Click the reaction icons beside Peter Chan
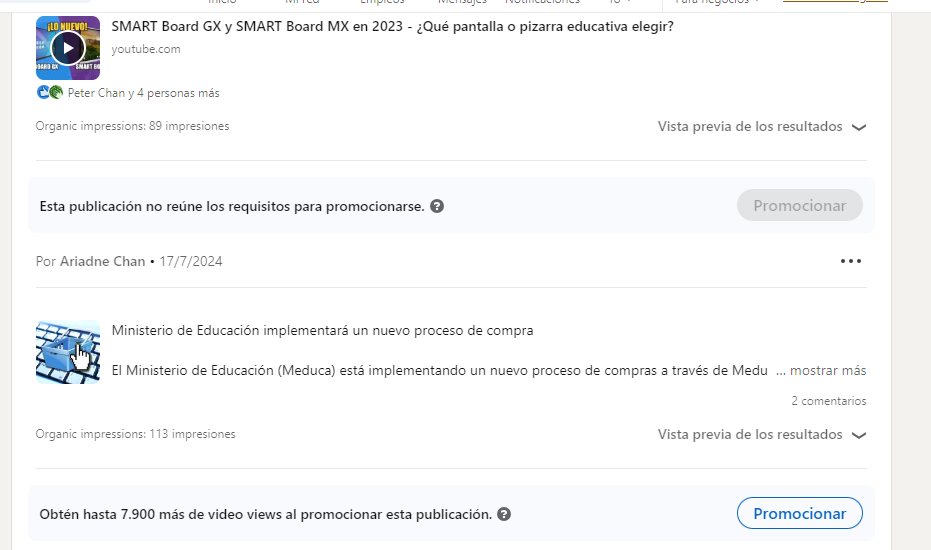The width and height of the screenshot is (931, 550). tap(50, 93)
